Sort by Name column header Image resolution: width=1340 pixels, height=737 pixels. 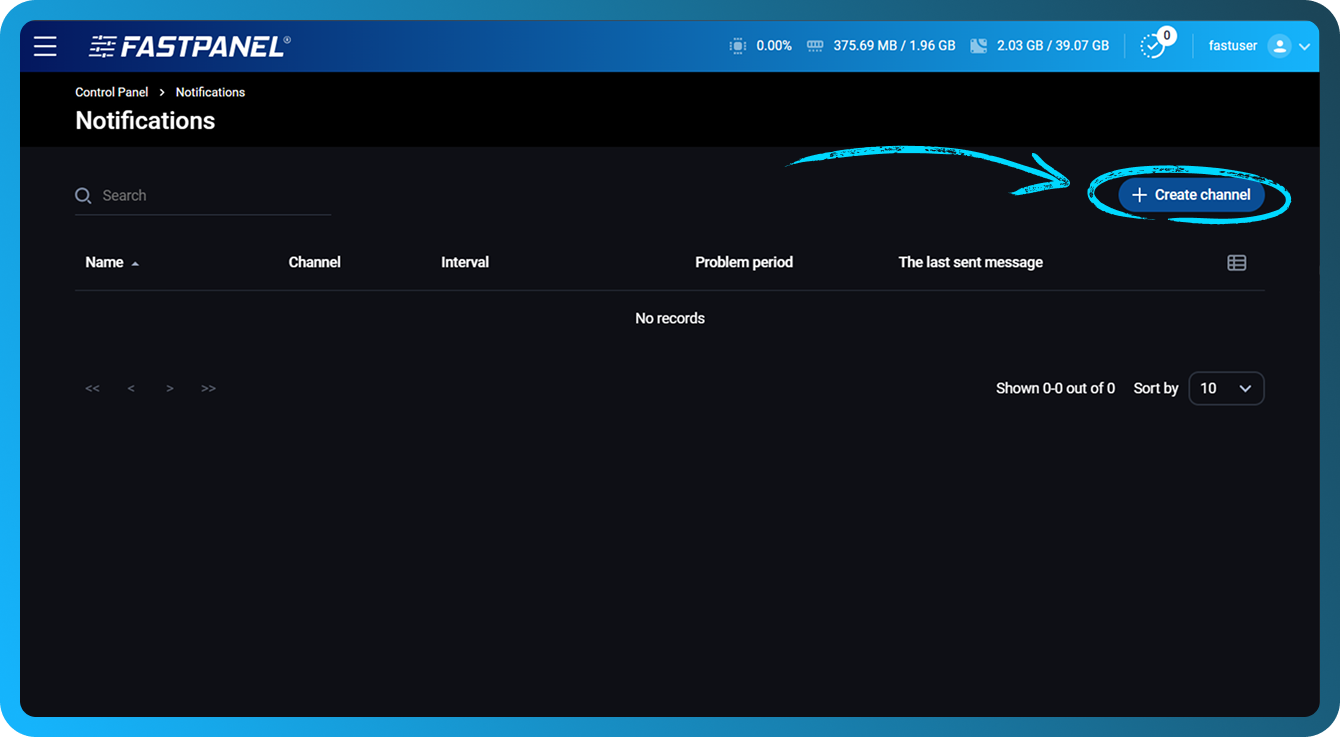[x=105, y=263]
